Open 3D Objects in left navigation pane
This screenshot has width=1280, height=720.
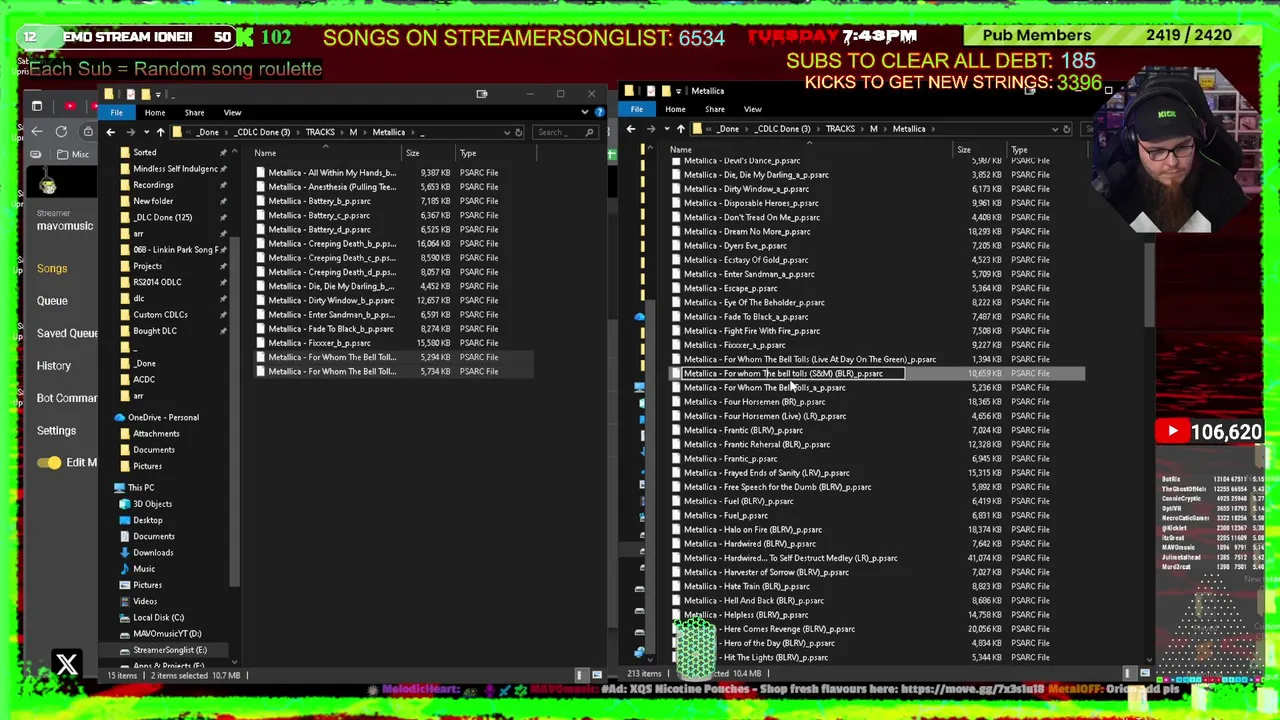point(152,504)
